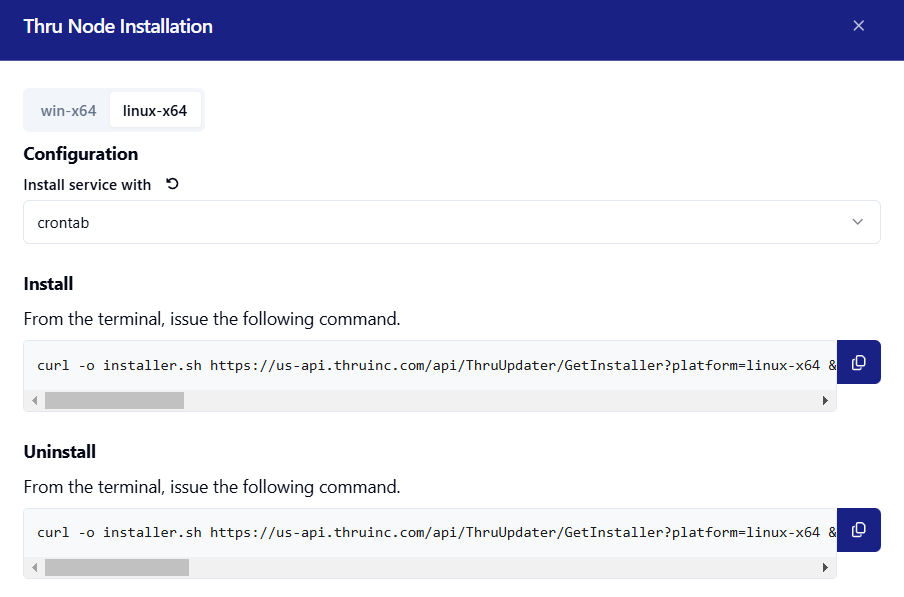
Task: Click the Uninstall command scrollbar thumb
Action: pos(117,568)
